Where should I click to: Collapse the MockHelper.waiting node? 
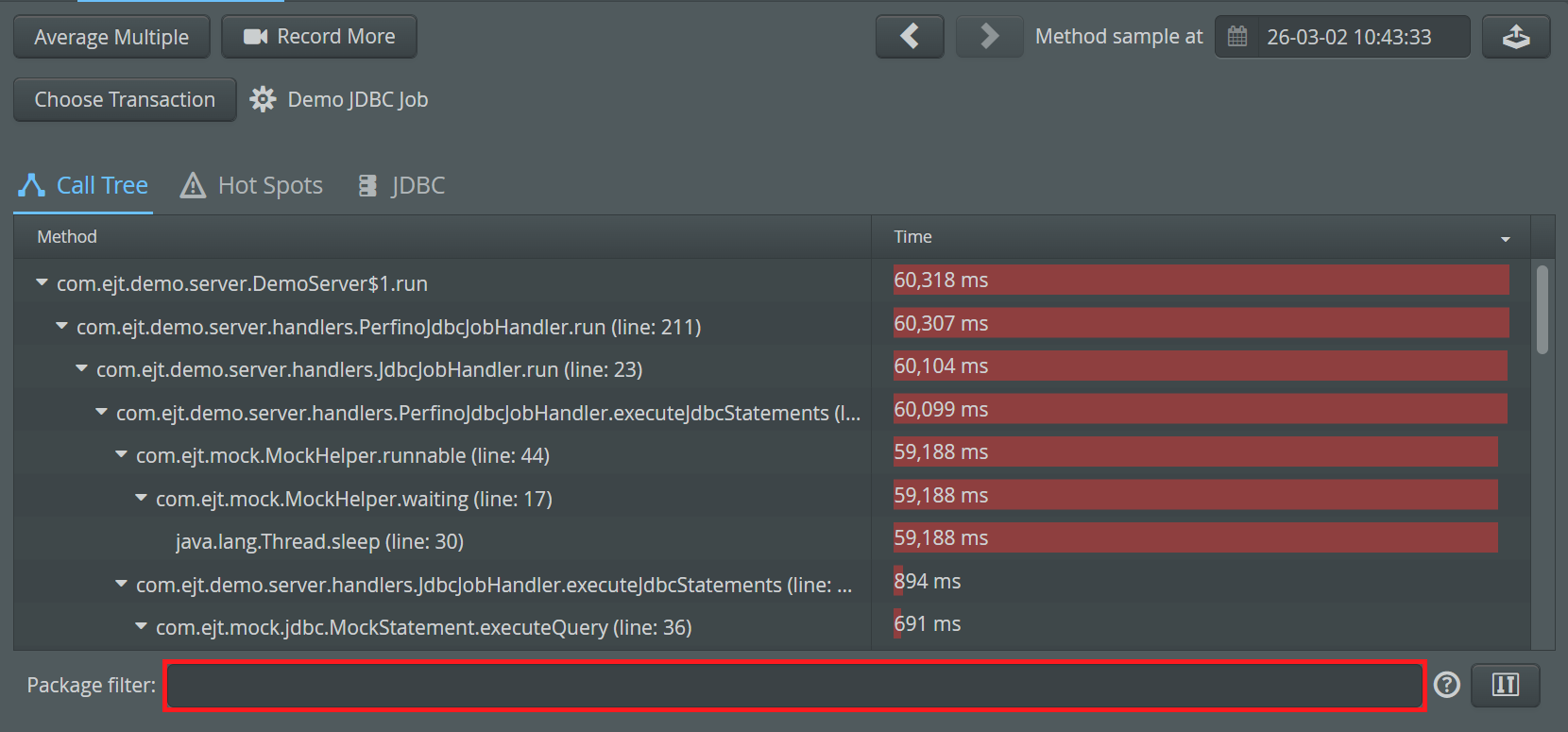[141, 498]
